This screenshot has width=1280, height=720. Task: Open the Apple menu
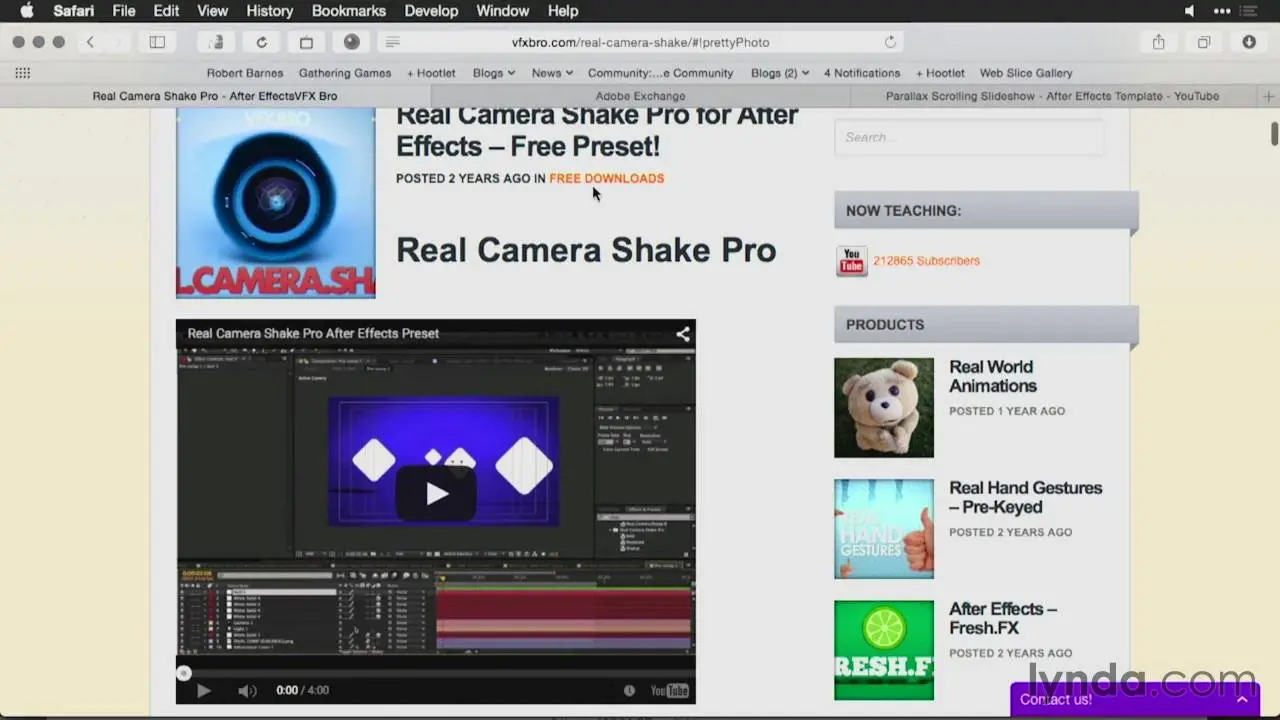pos(27,11)
